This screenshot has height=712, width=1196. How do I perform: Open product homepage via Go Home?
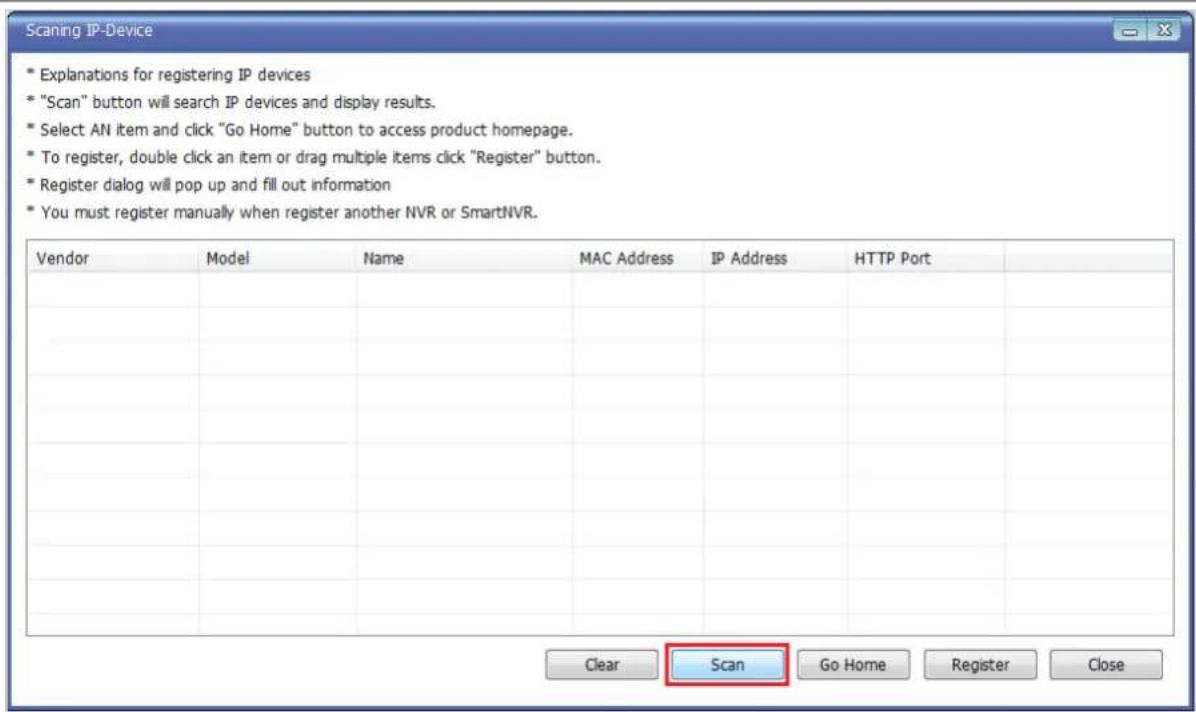point(853,665)
